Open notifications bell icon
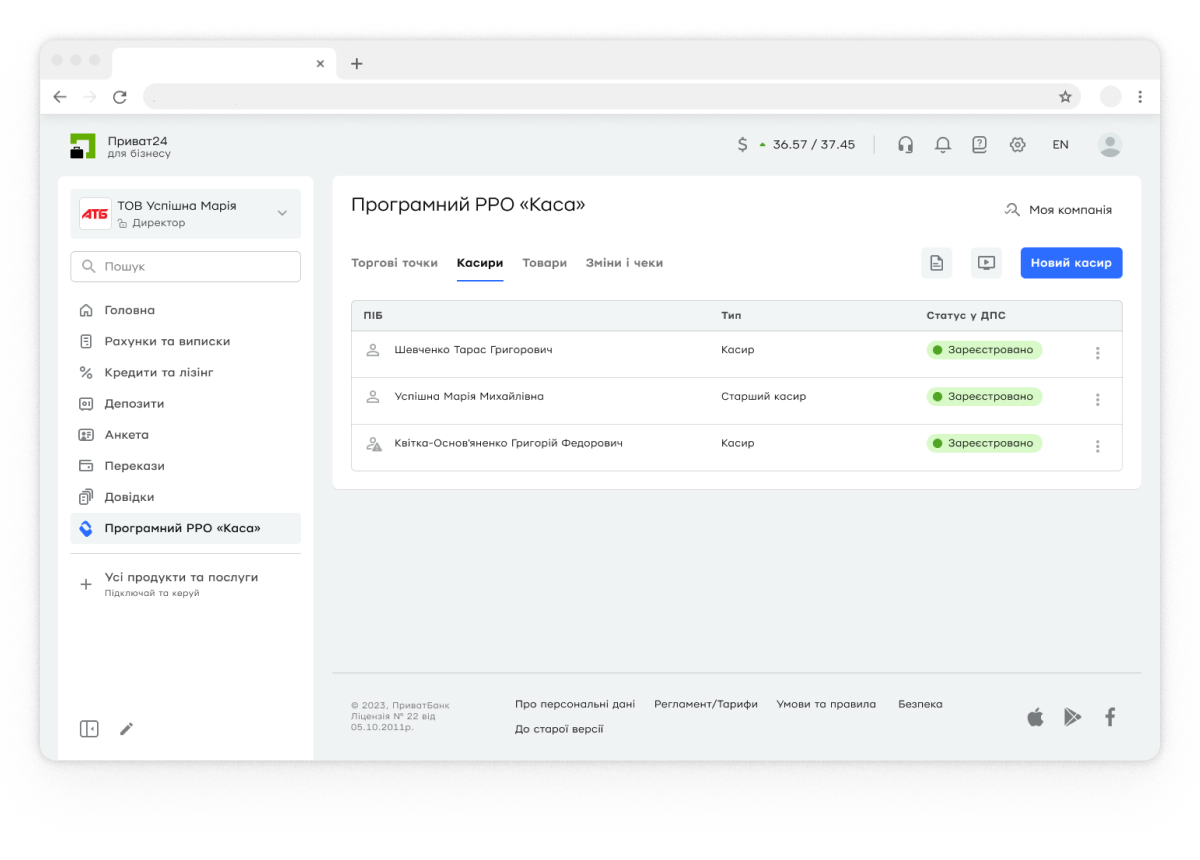 (x=942, y=145)
